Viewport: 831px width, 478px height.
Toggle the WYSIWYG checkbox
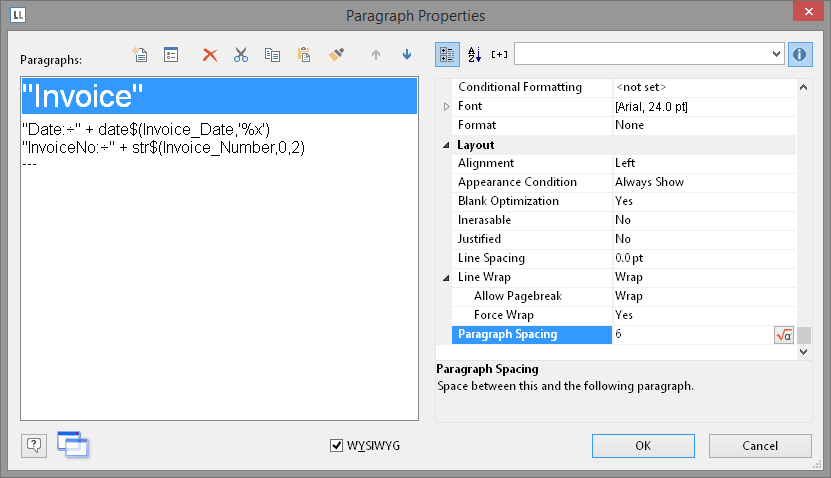(336, 445)
